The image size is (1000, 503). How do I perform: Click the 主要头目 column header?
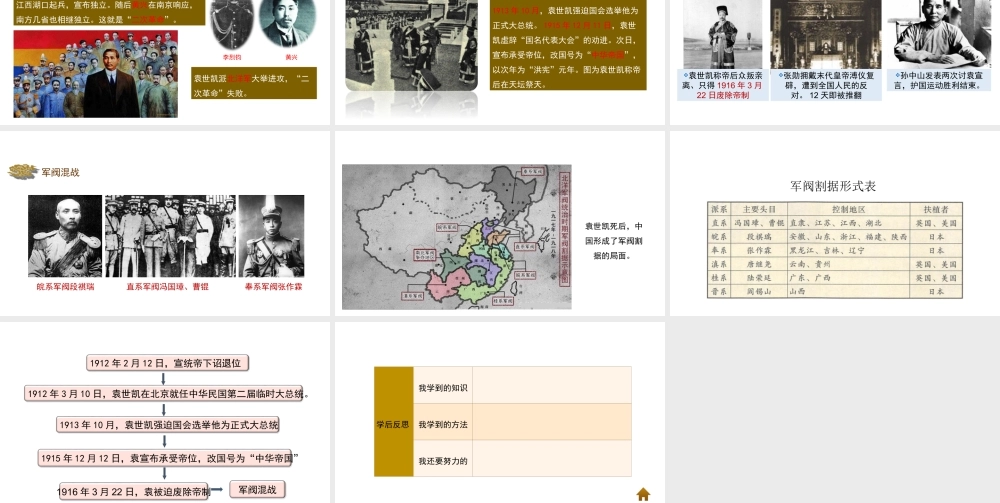point(759,209)
